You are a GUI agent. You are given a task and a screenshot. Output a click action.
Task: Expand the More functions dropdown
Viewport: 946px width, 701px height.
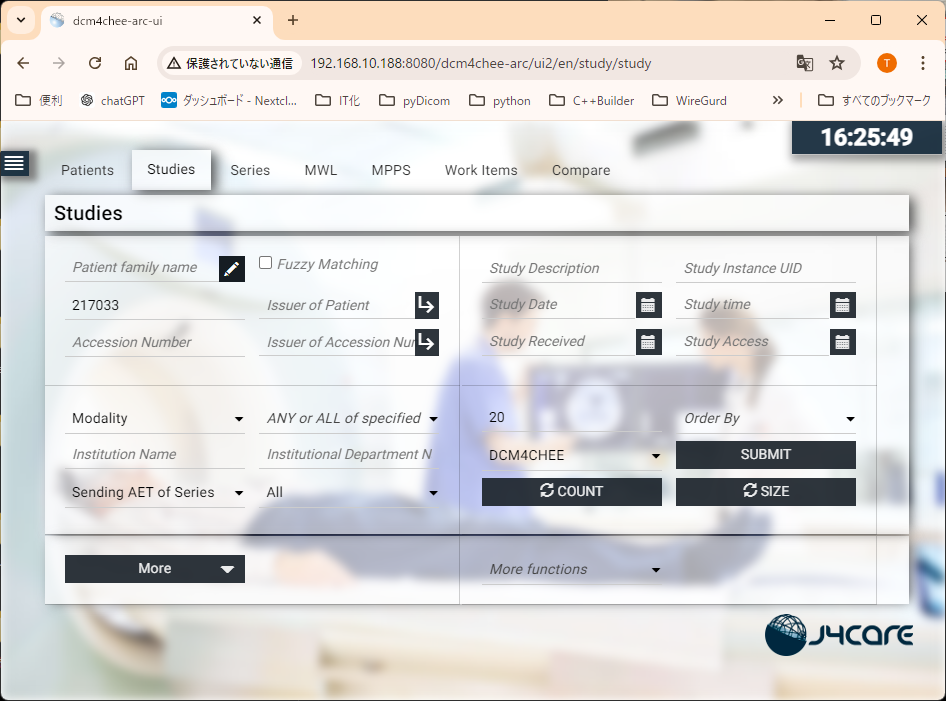pyautogui.click(x=572, y=570)
